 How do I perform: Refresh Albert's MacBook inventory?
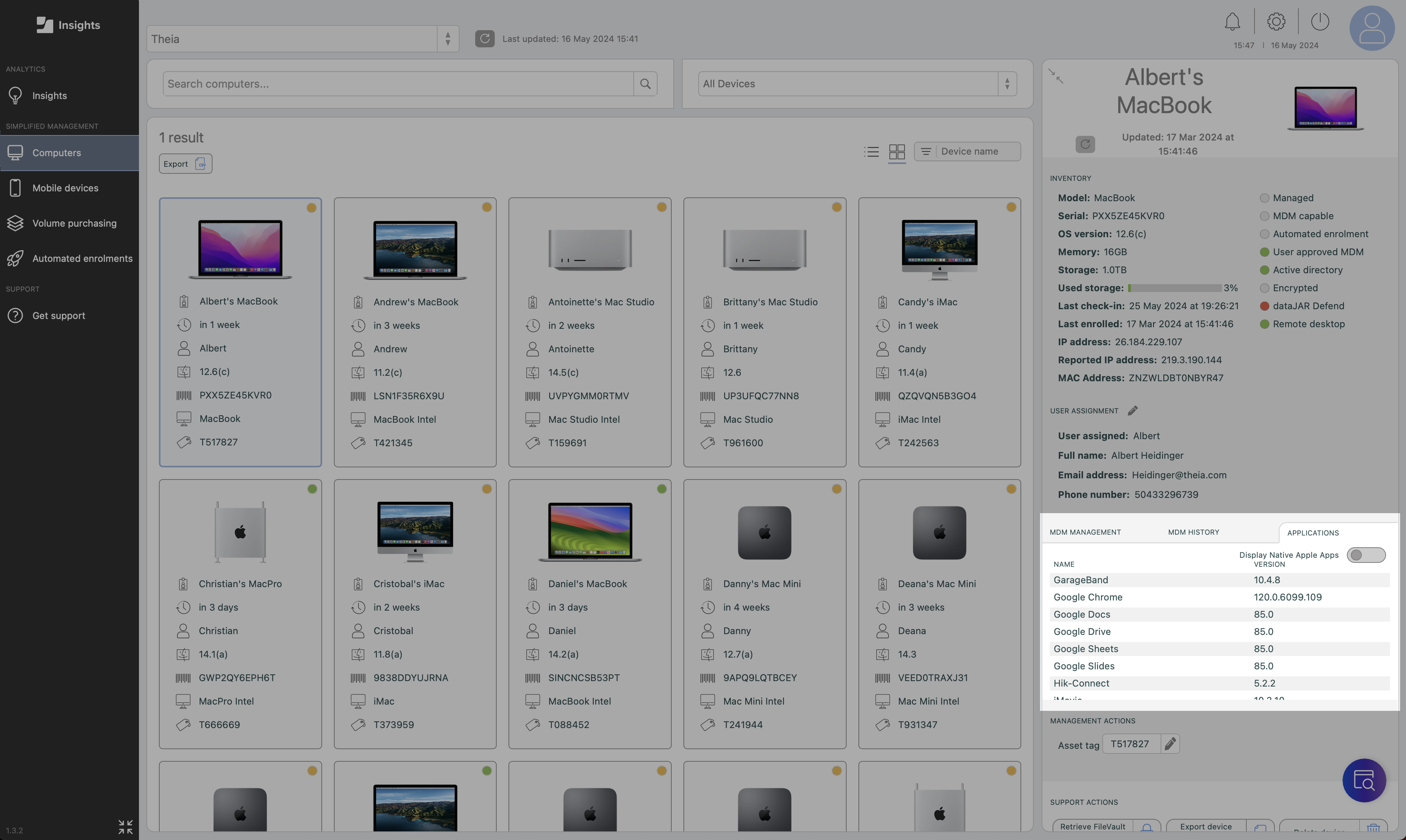[x=1085, y=144]
